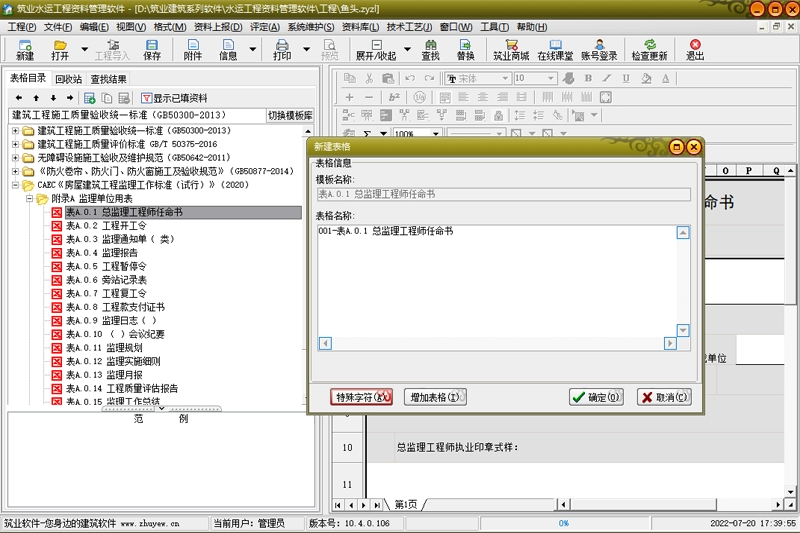The image size is (800, 533).
Task: Select 表A.0.4 监理报告 tree item
Action: [102, 252]
